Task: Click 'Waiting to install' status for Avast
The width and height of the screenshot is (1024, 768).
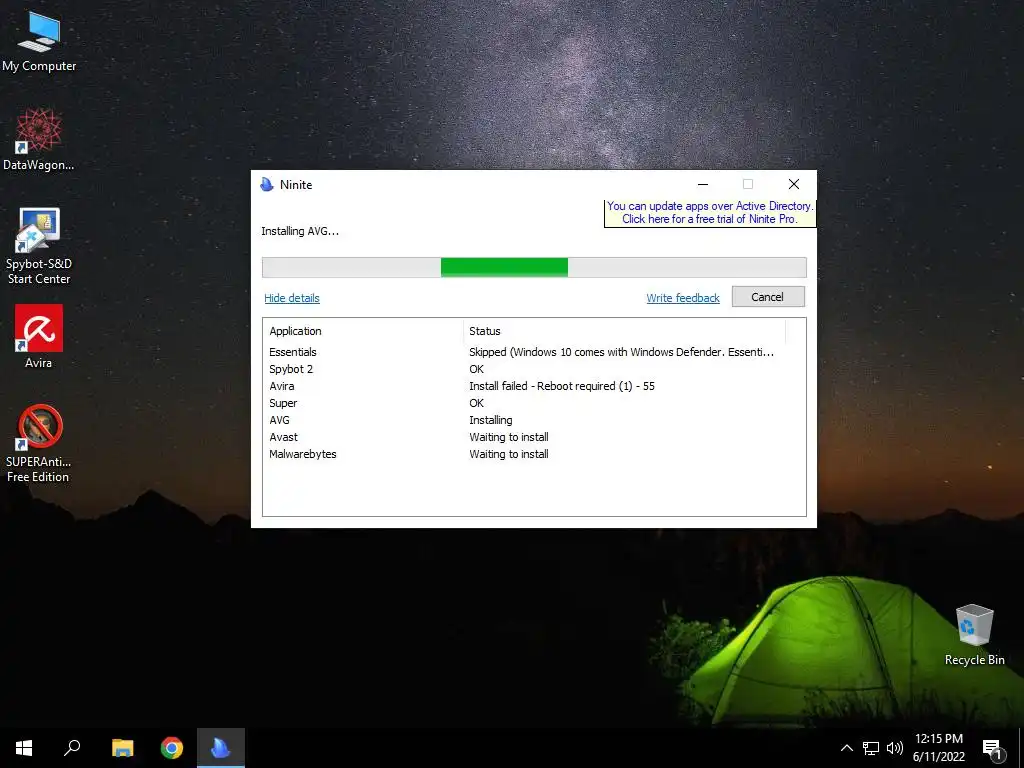Action: (x=509, y=437)
